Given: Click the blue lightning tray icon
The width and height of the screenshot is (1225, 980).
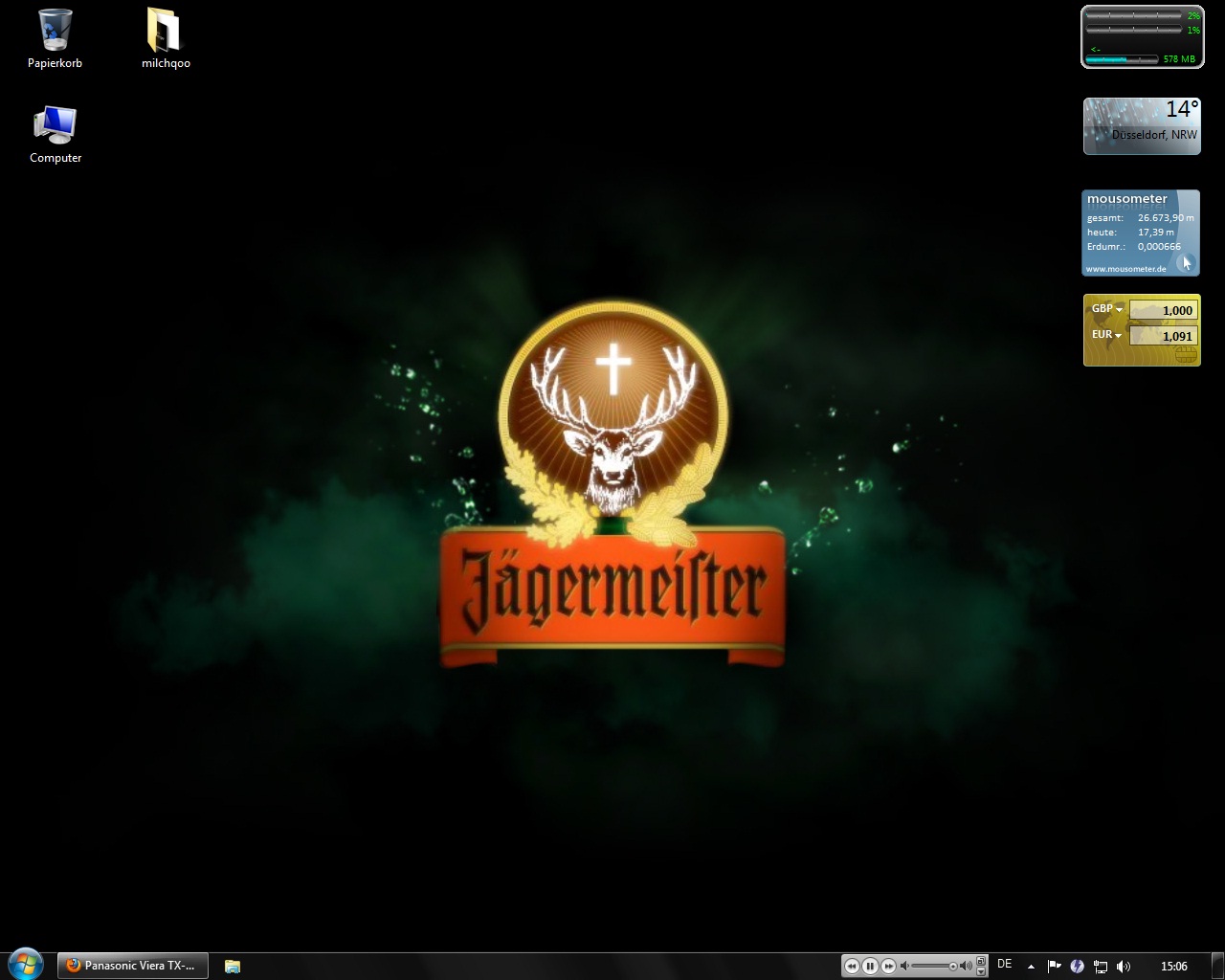Looking at the screenshot, I should click(1077, 966).
